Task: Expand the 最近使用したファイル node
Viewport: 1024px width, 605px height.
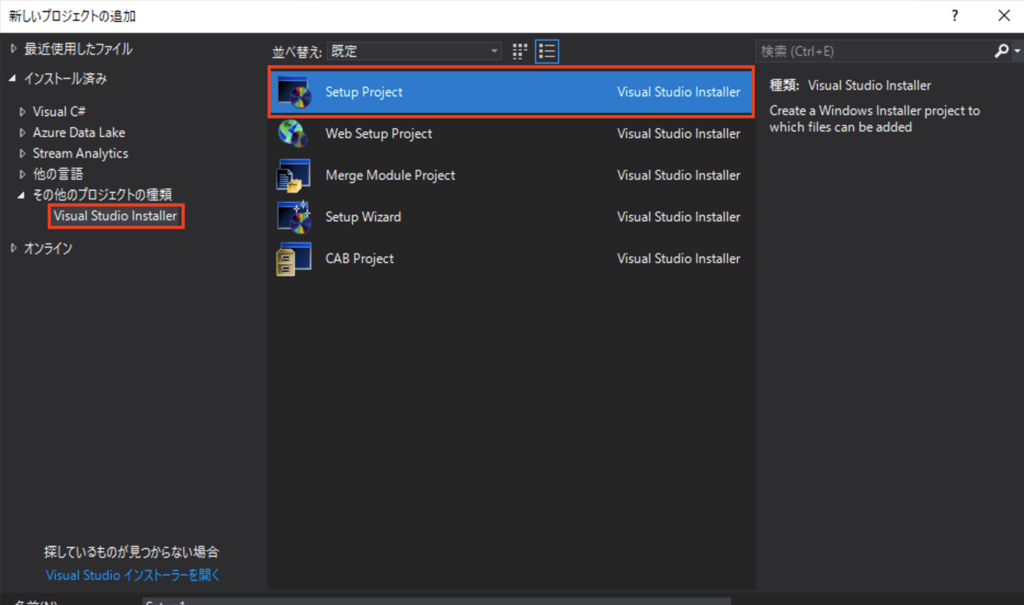Action: pyautogui.click(x=13, y=48)
